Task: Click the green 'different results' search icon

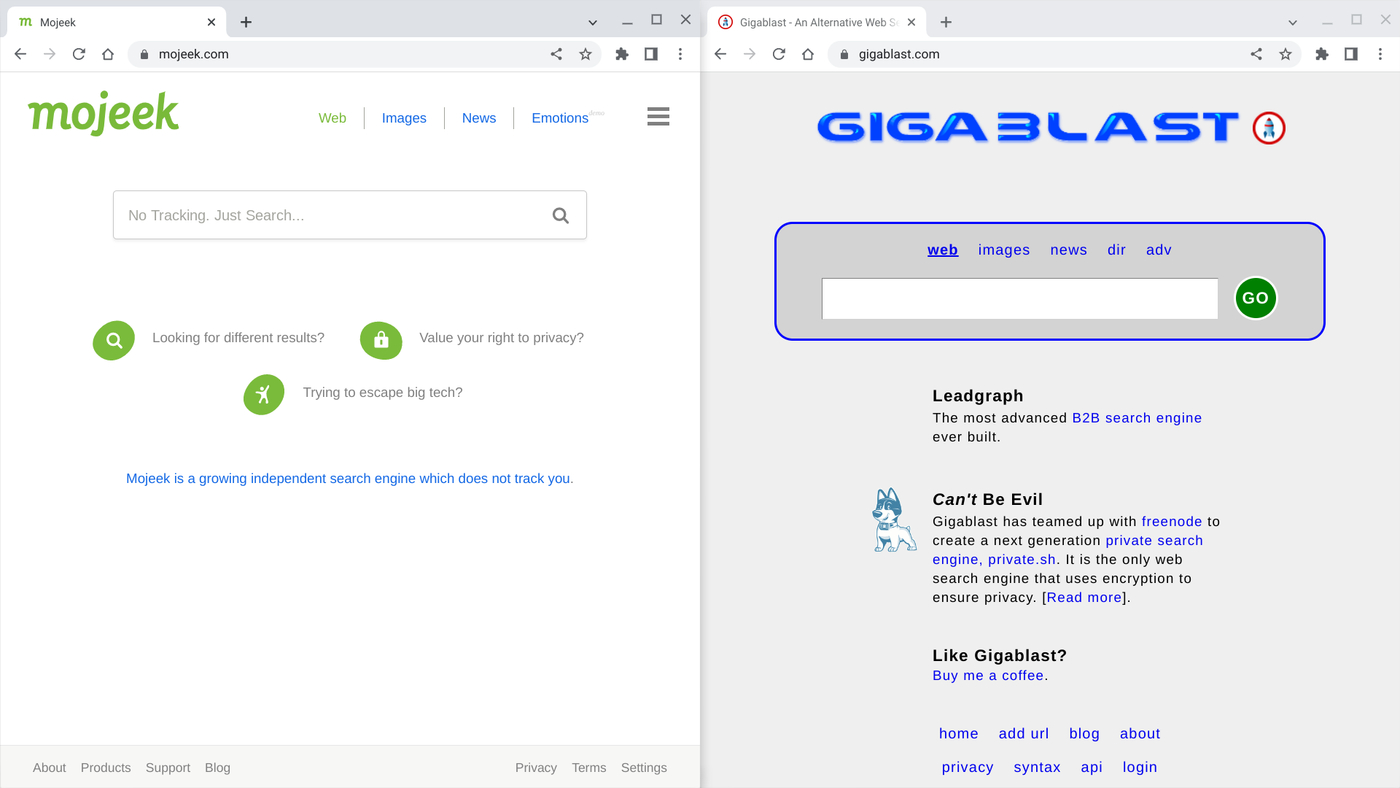Action: coord(113,341)
